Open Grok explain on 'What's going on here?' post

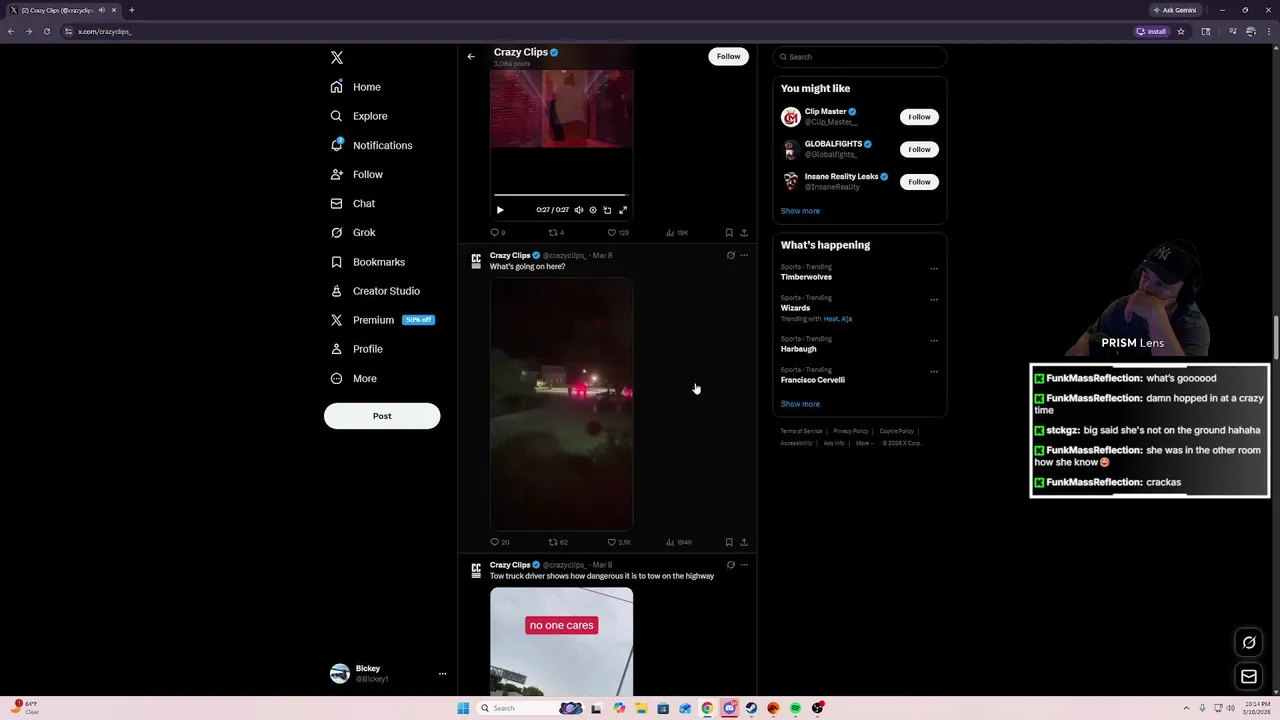point(730,255)
